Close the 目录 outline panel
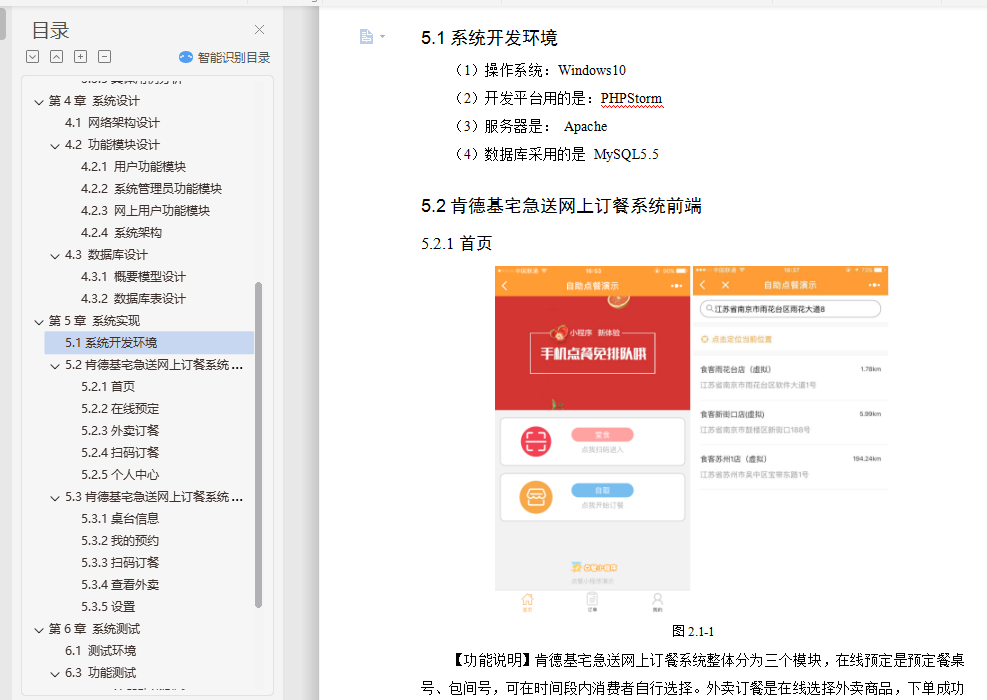 coord(259,30)
